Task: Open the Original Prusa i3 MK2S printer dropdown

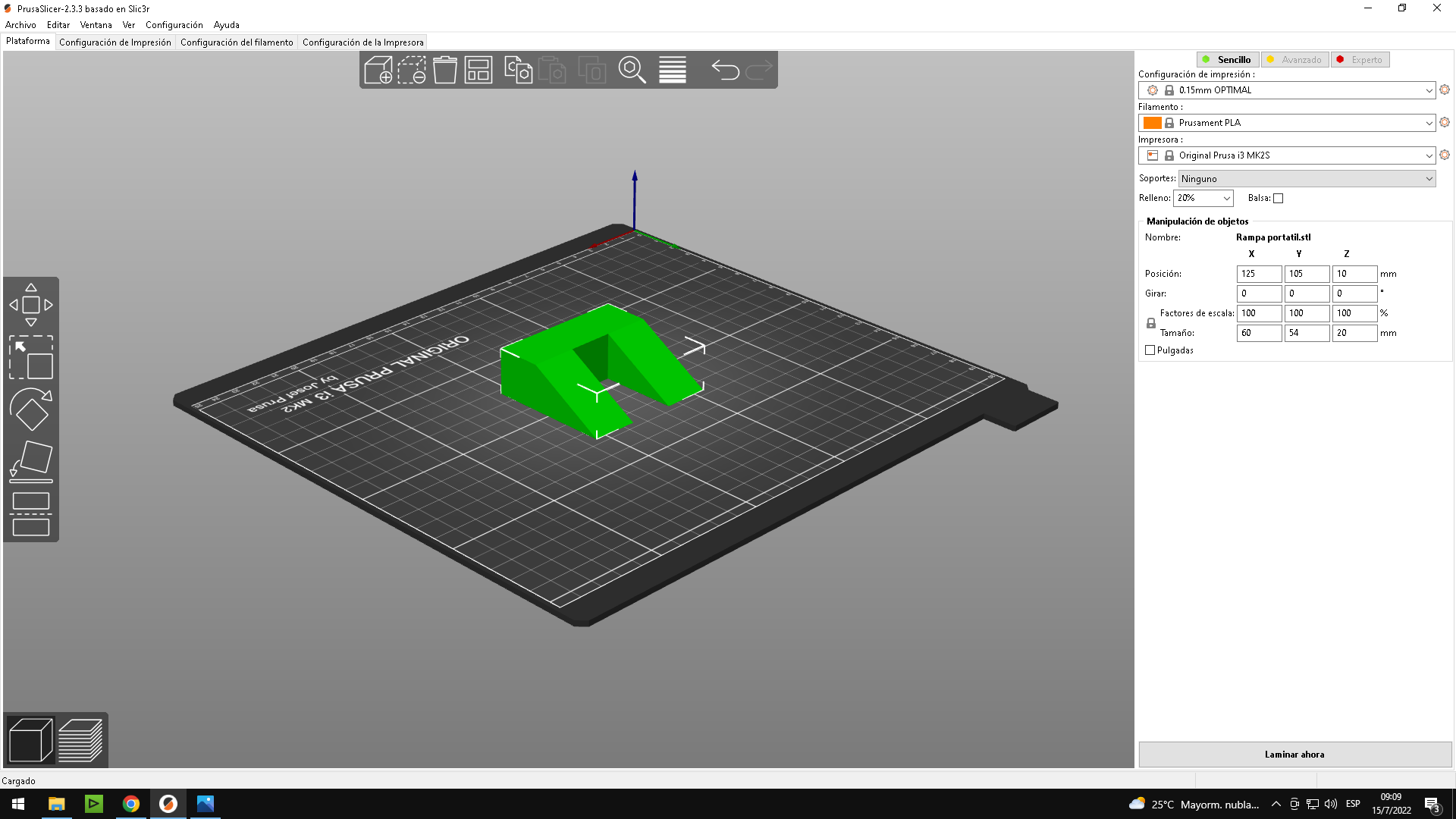Action: click(x=1287, y=155)
